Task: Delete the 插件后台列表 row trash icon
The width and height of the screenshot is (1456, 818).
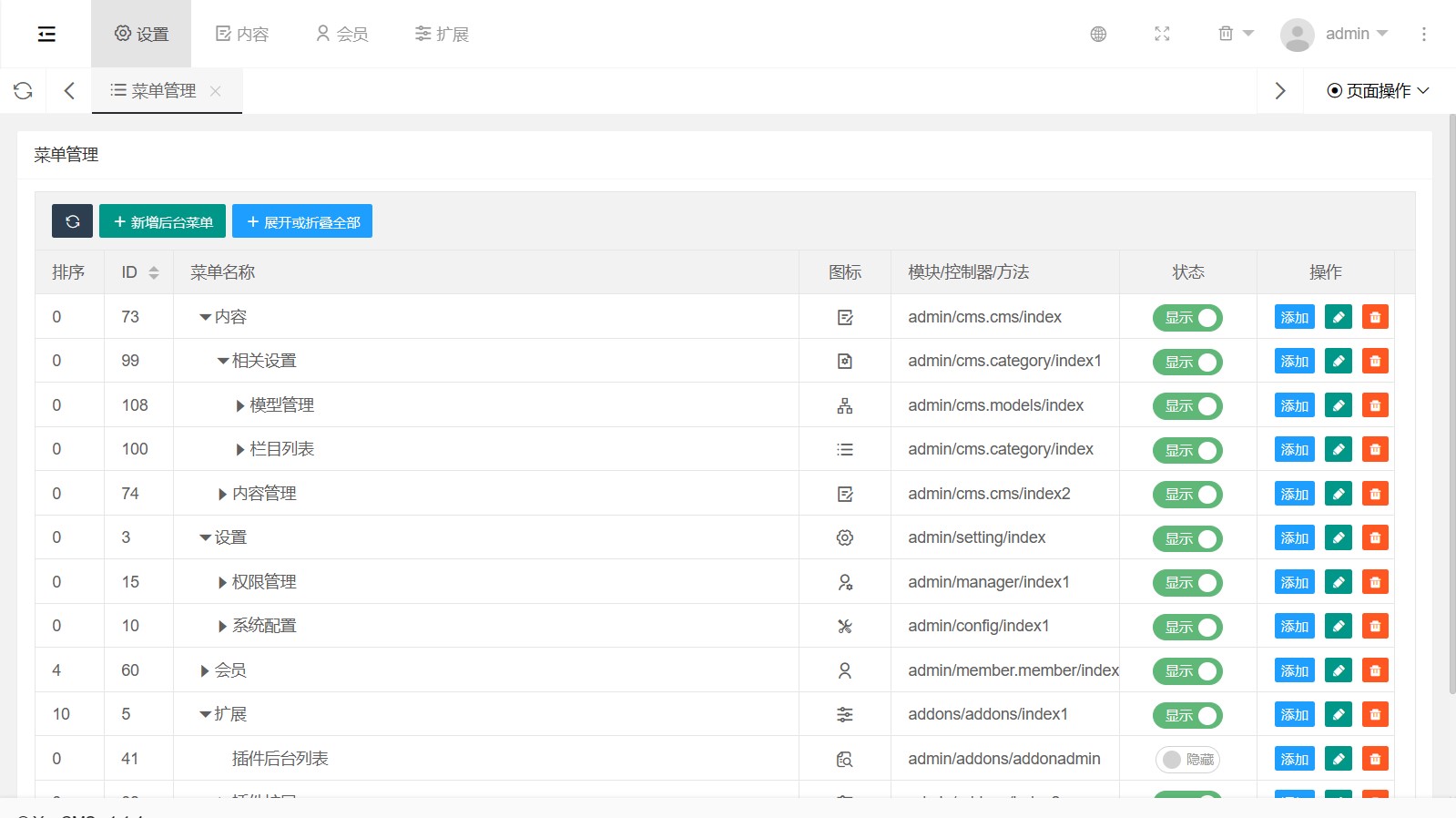Action: pyautogui.click(x=1375, y=759)
